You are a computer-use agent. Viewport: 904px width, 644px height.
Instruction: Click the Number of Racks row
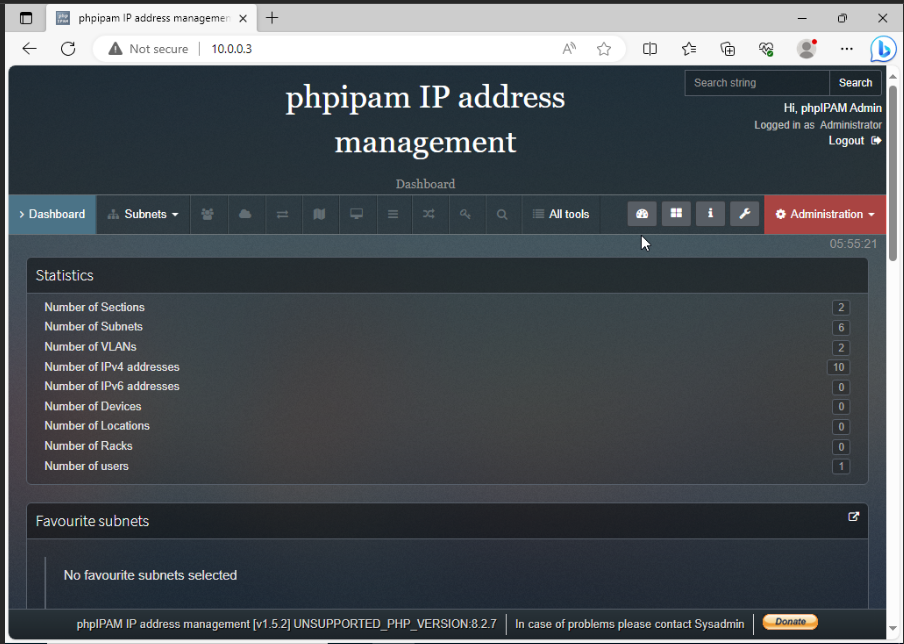pyautogui.click(x=447, y=446)
